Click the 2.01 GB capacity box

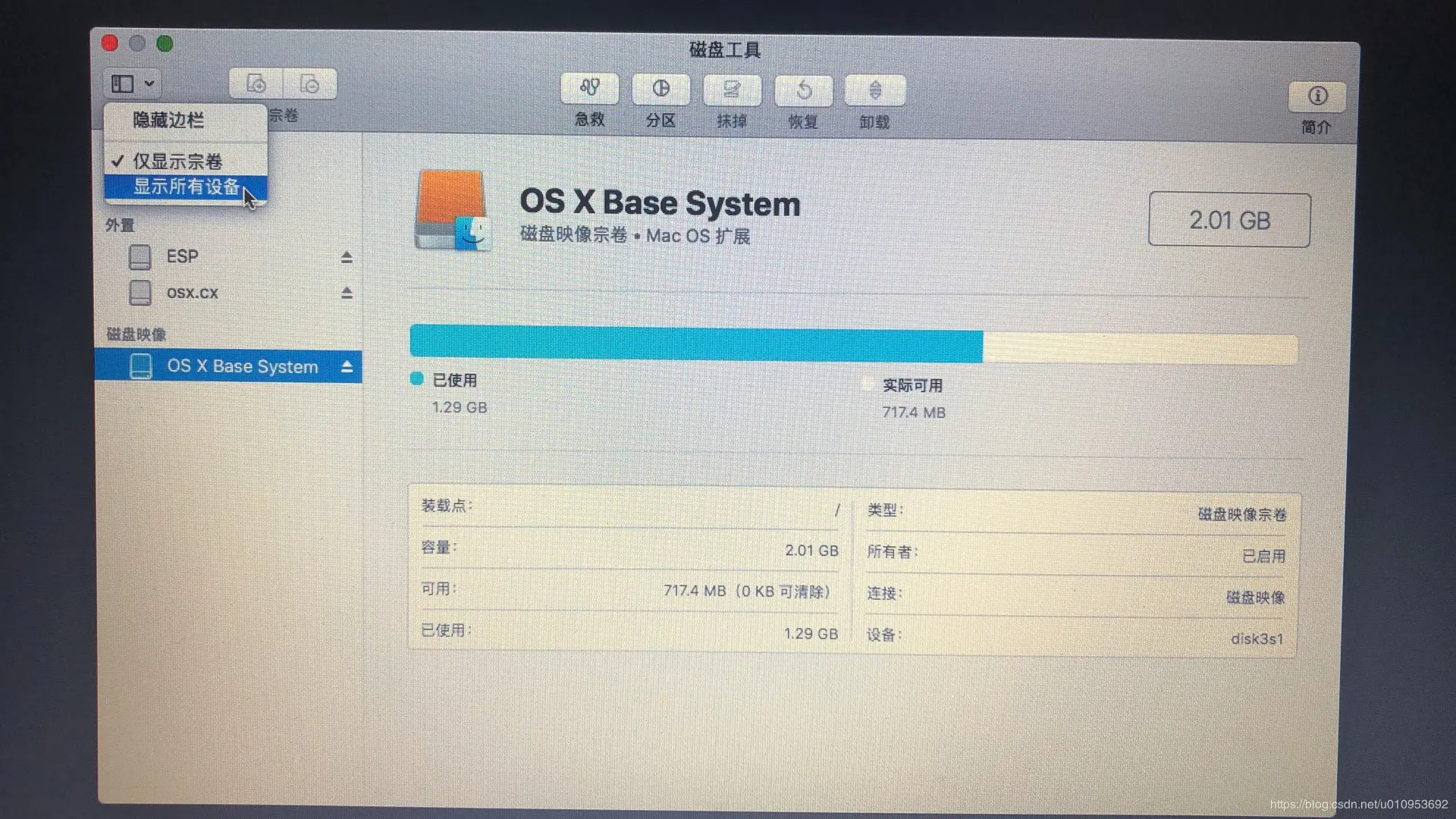tap(1229, 220)
